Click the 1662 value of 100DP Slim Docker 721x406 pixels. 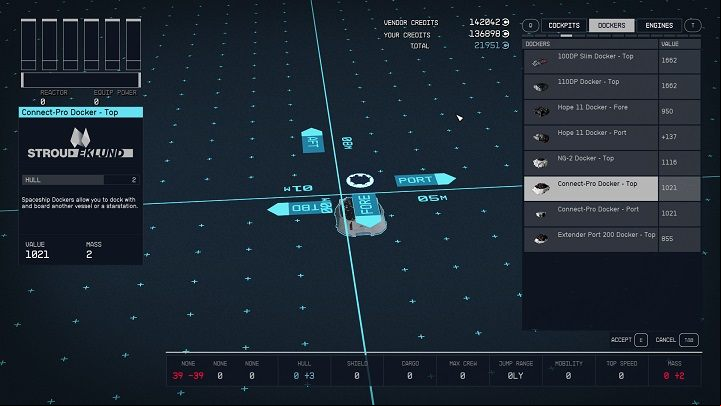click(669, 60)
